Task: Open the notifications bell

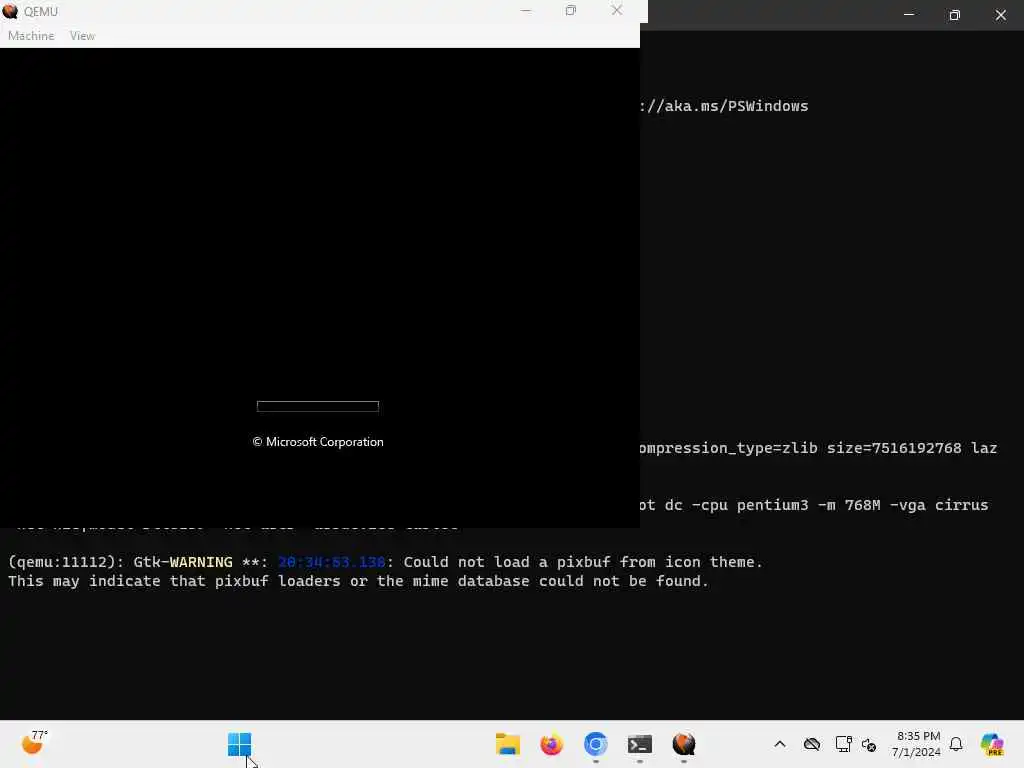Action: (956, 744)
